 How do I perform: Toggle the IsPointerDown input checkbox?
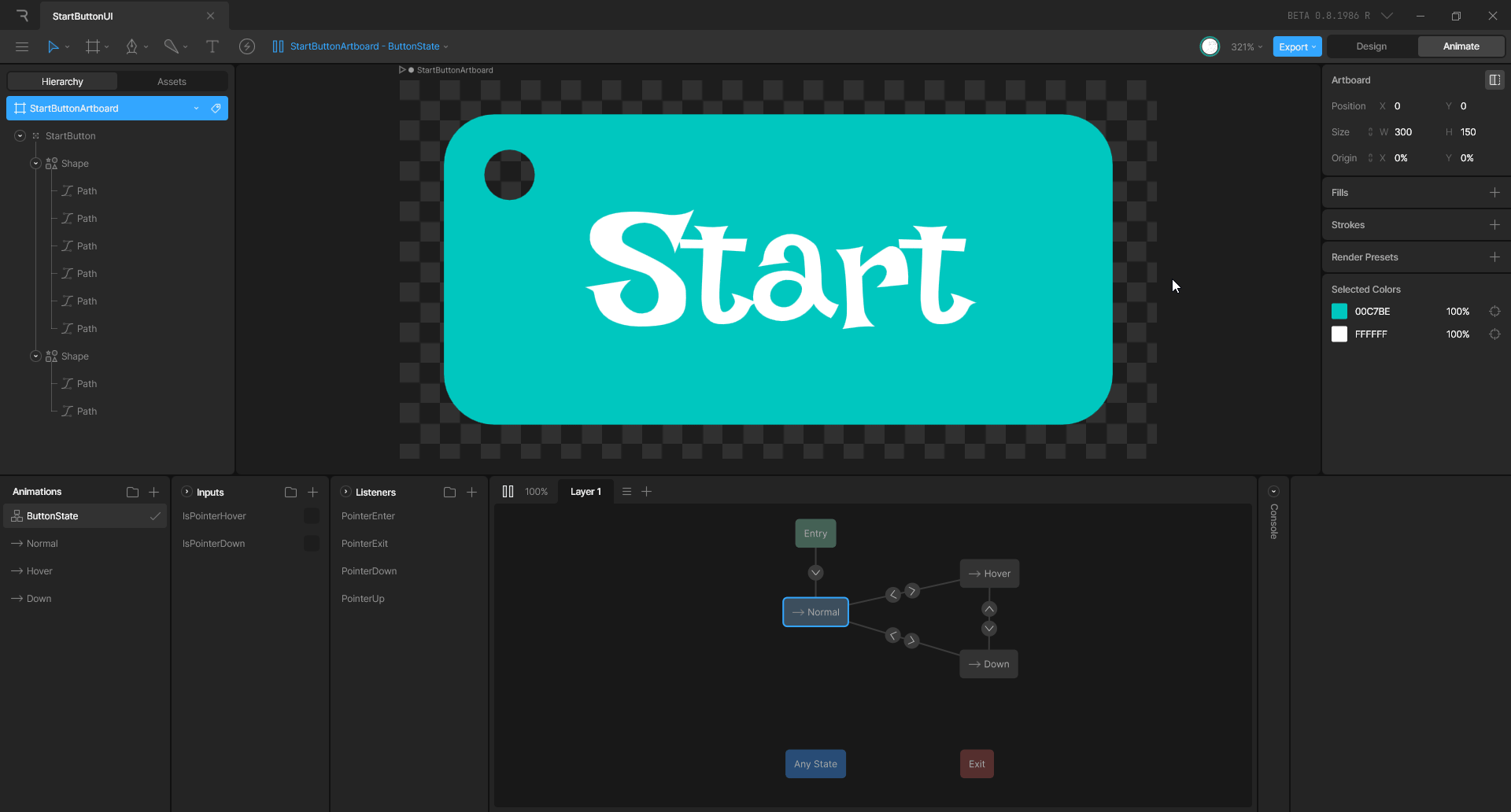coord(312,544)
